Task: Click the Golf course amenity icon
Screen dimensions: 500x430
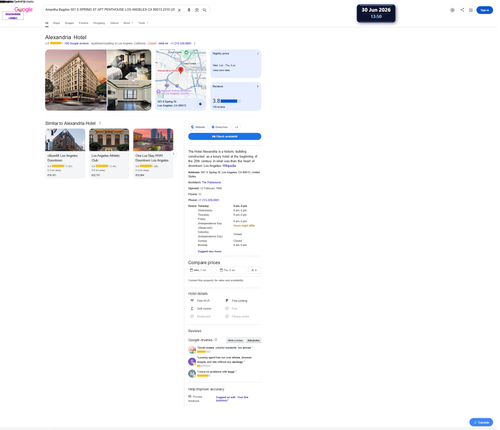Action: pos(192,309)
